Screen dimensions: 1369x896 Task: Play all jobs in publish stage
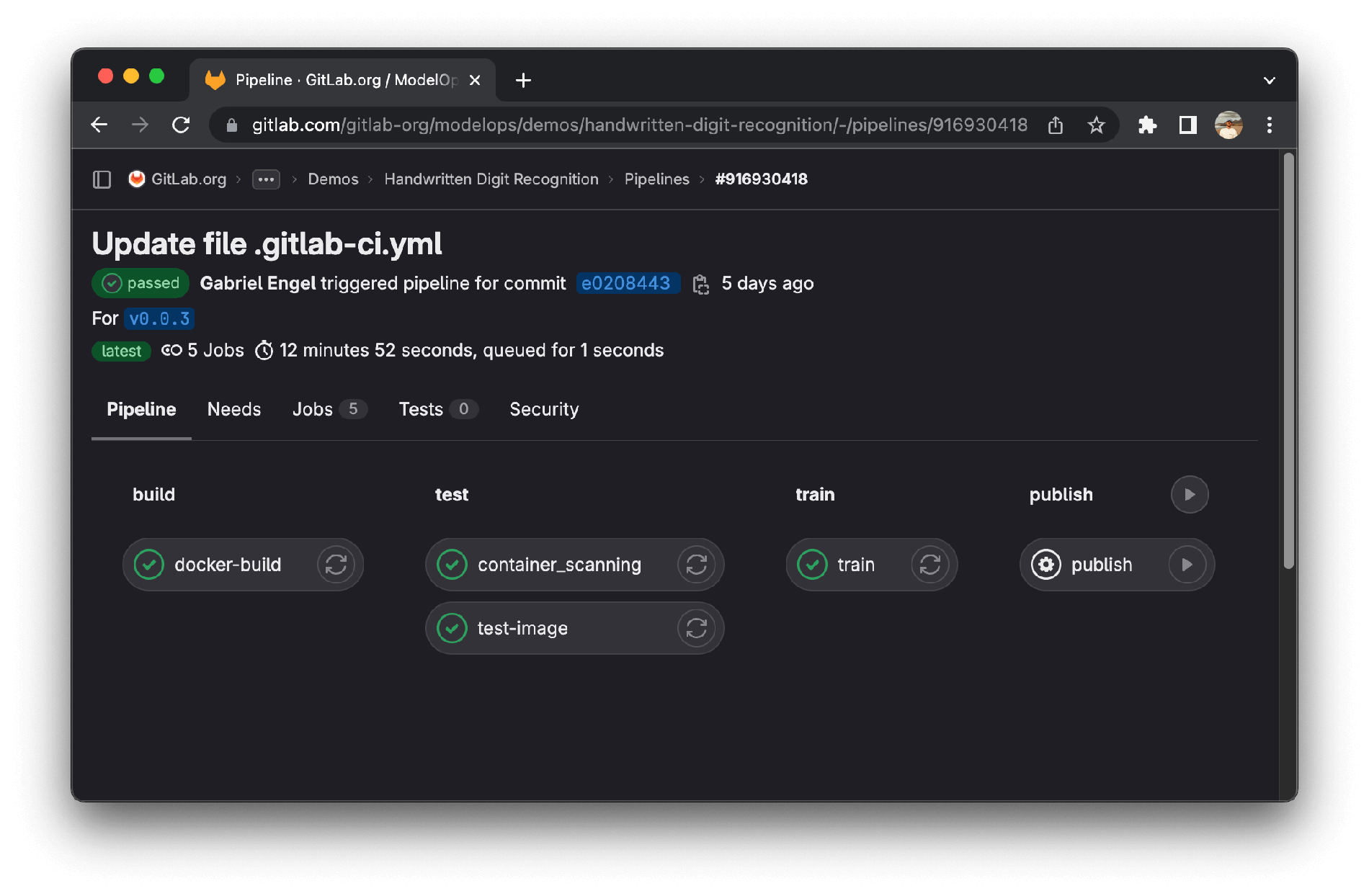point(1190,495)
